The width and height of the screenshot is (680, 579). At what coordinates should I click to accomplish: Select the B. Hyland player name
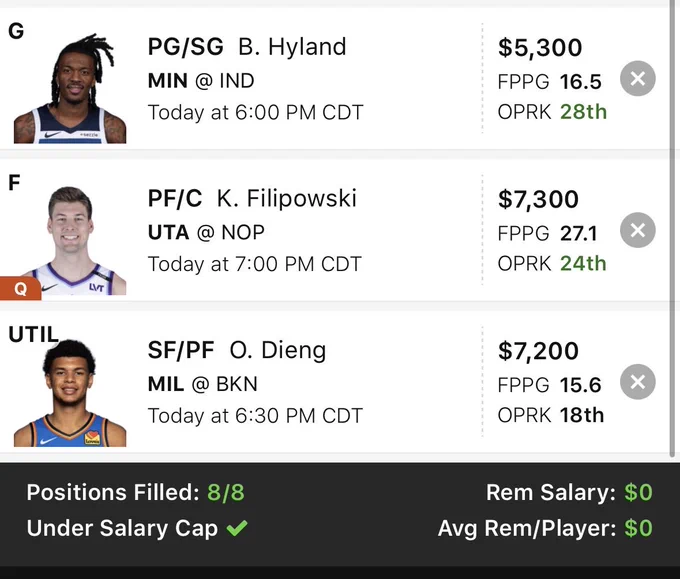point(292,46)
